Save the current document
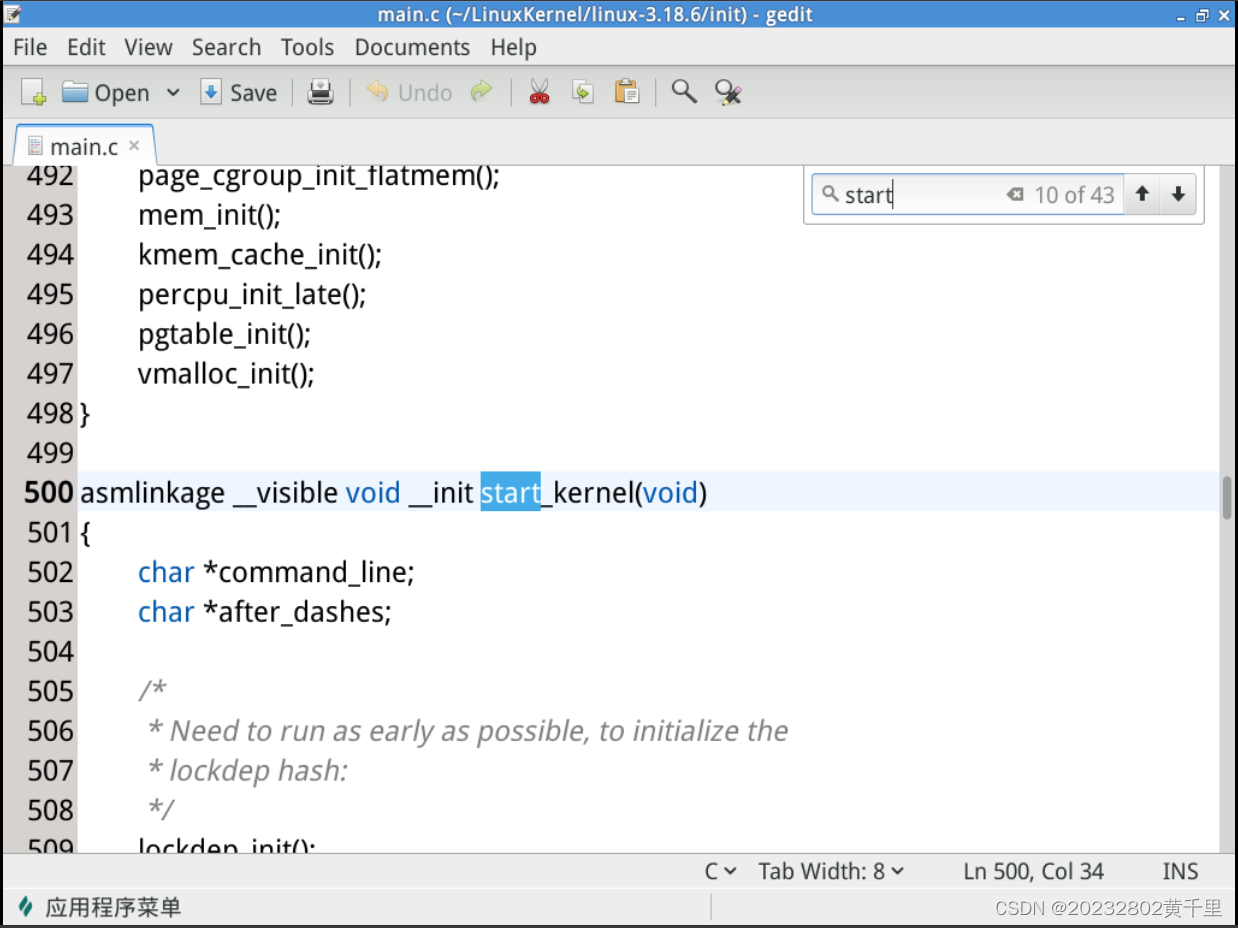Viewport: 1238px width, 928px height. [x=238, y=93]
